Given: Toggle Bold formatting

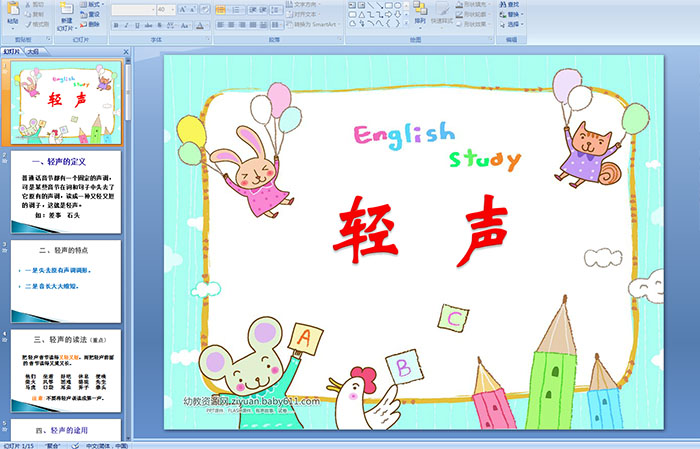Looking at the screenshot, I should 115,24.
